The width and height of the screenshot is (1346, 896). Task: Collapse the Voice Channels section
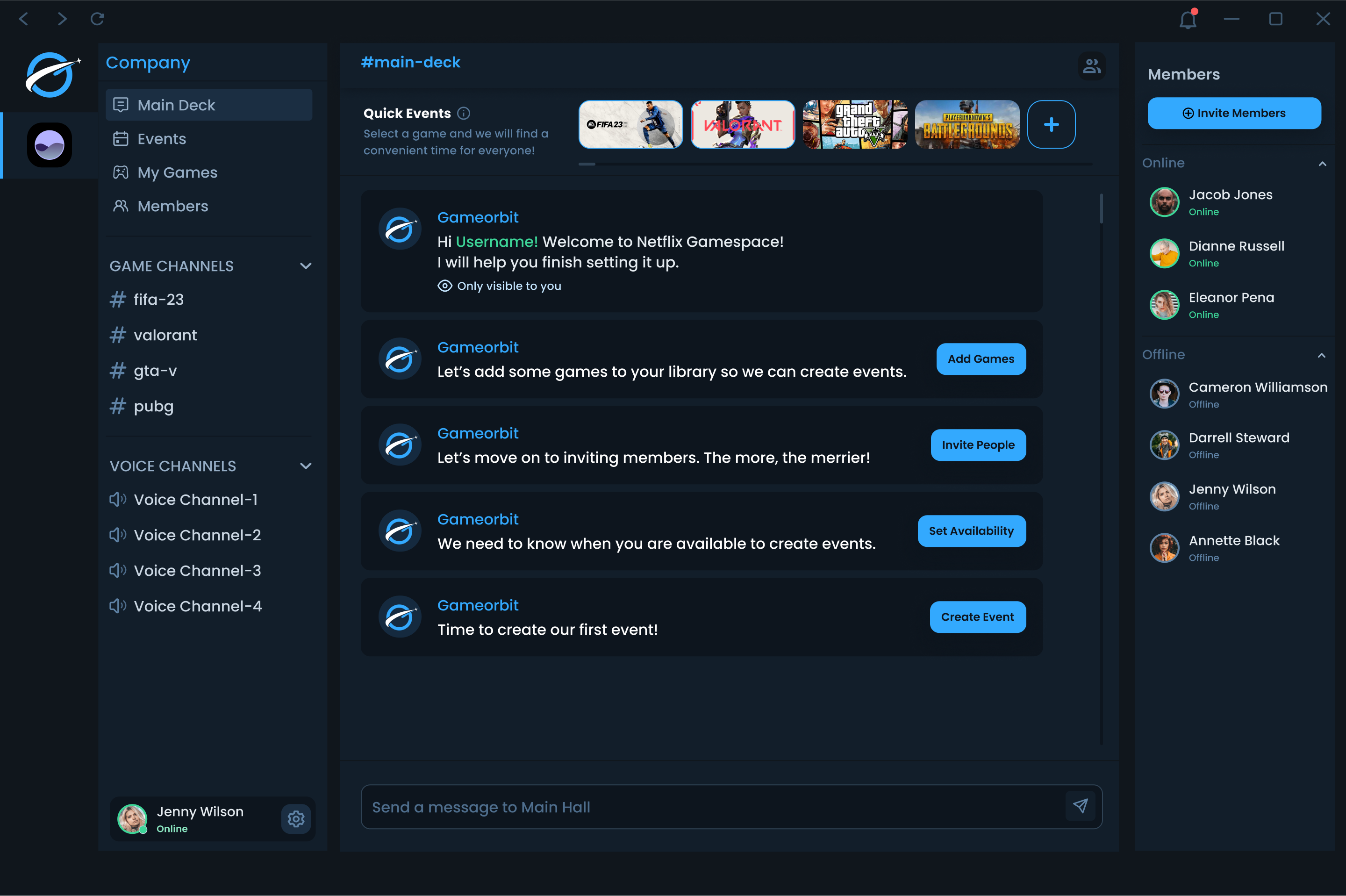pos(306,466)
